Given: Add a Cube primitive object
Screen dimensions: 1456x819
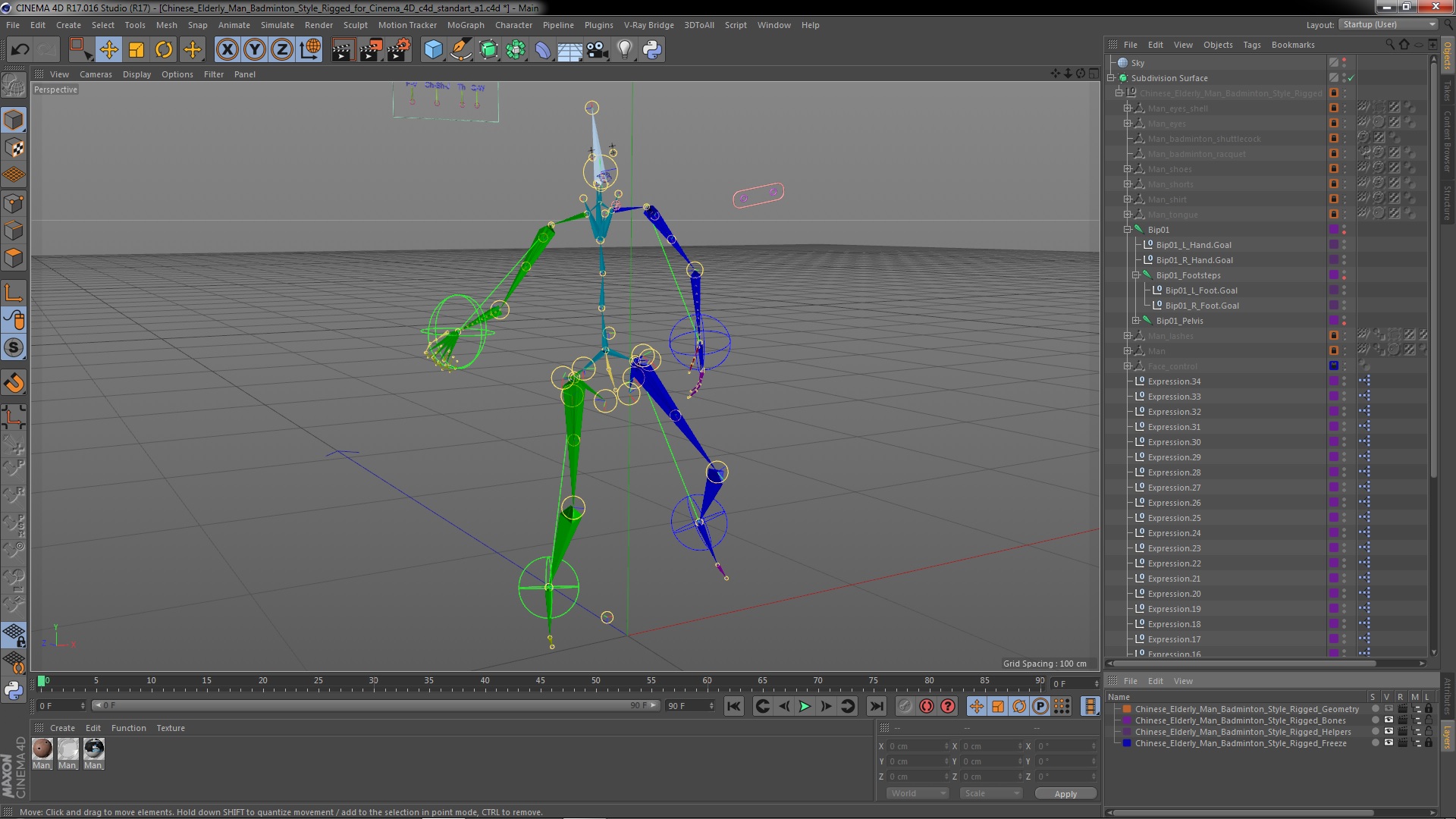Looking at the screenshot, I should point(433,50).
